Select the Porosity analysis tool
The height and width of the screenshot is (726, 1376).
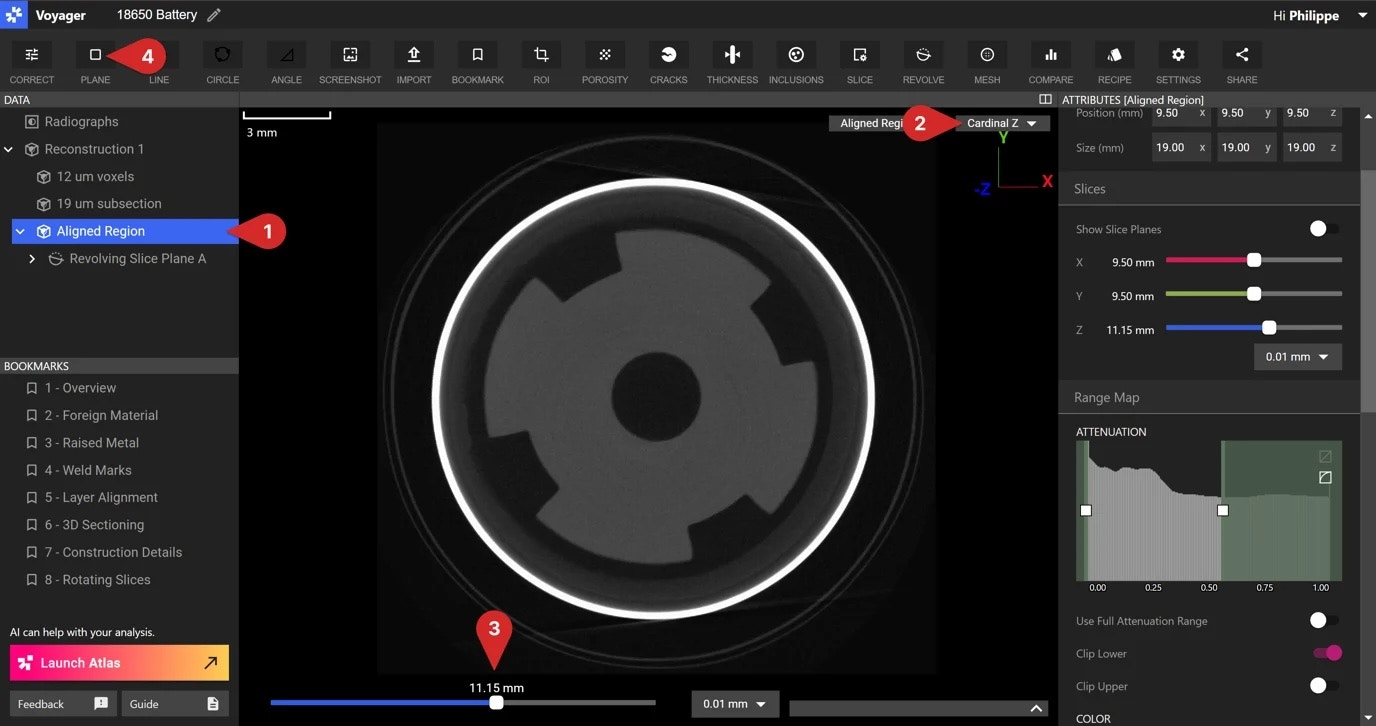point(604,56)
